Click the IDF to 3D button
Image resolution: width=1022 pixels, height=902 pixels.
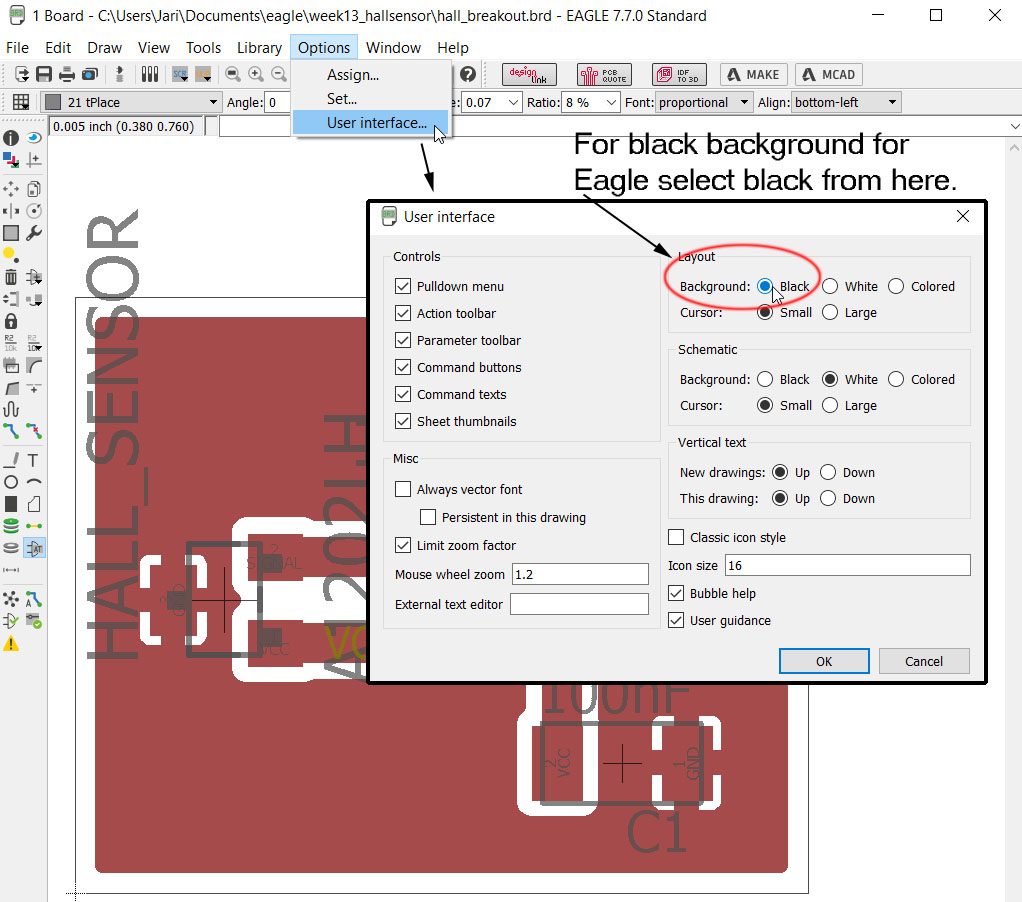pos(679,74)
